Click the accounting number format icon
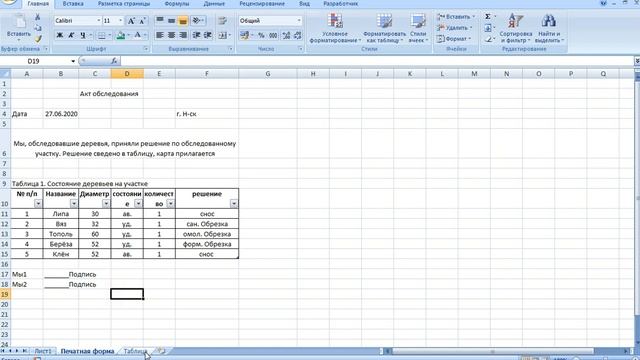The width and height of the screenshot is (640, 360). point(244,36)
